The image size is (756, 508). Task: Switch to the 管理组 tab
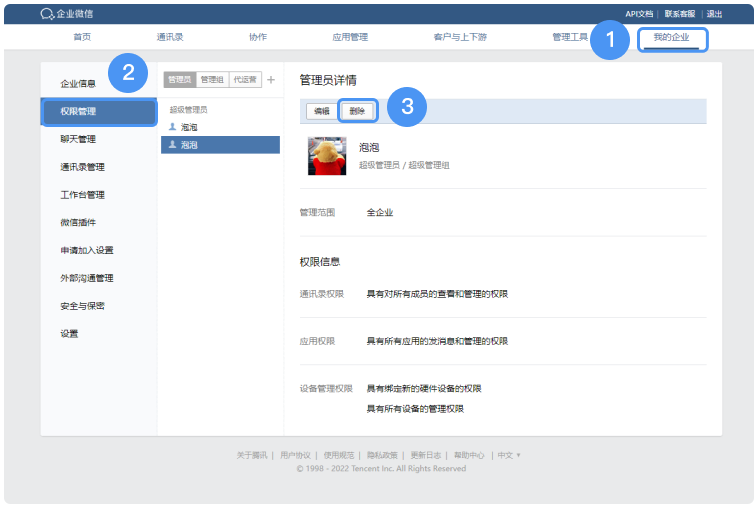coord(212,80)
